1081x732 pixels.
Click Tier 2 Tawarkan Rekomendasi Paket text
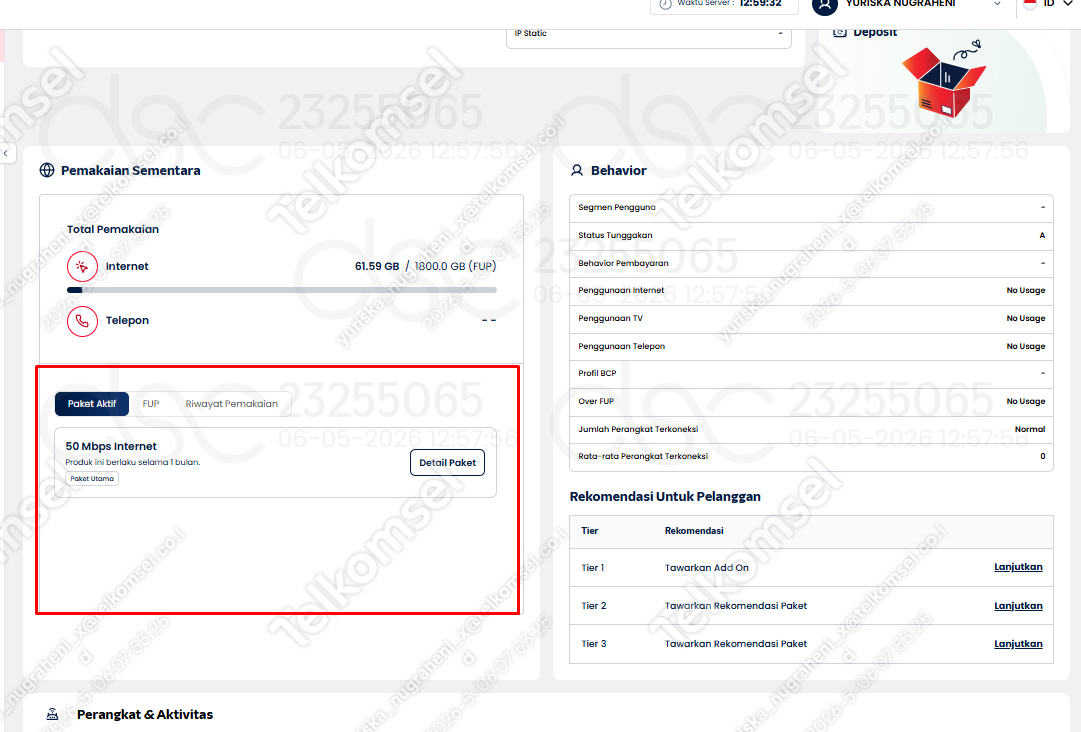click(736, 606)
